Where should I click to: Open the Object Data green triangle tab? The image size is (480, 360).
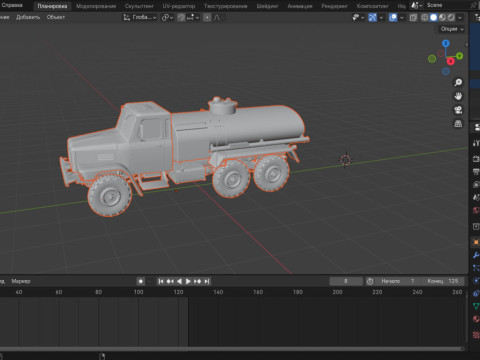(x=476, y=306)
